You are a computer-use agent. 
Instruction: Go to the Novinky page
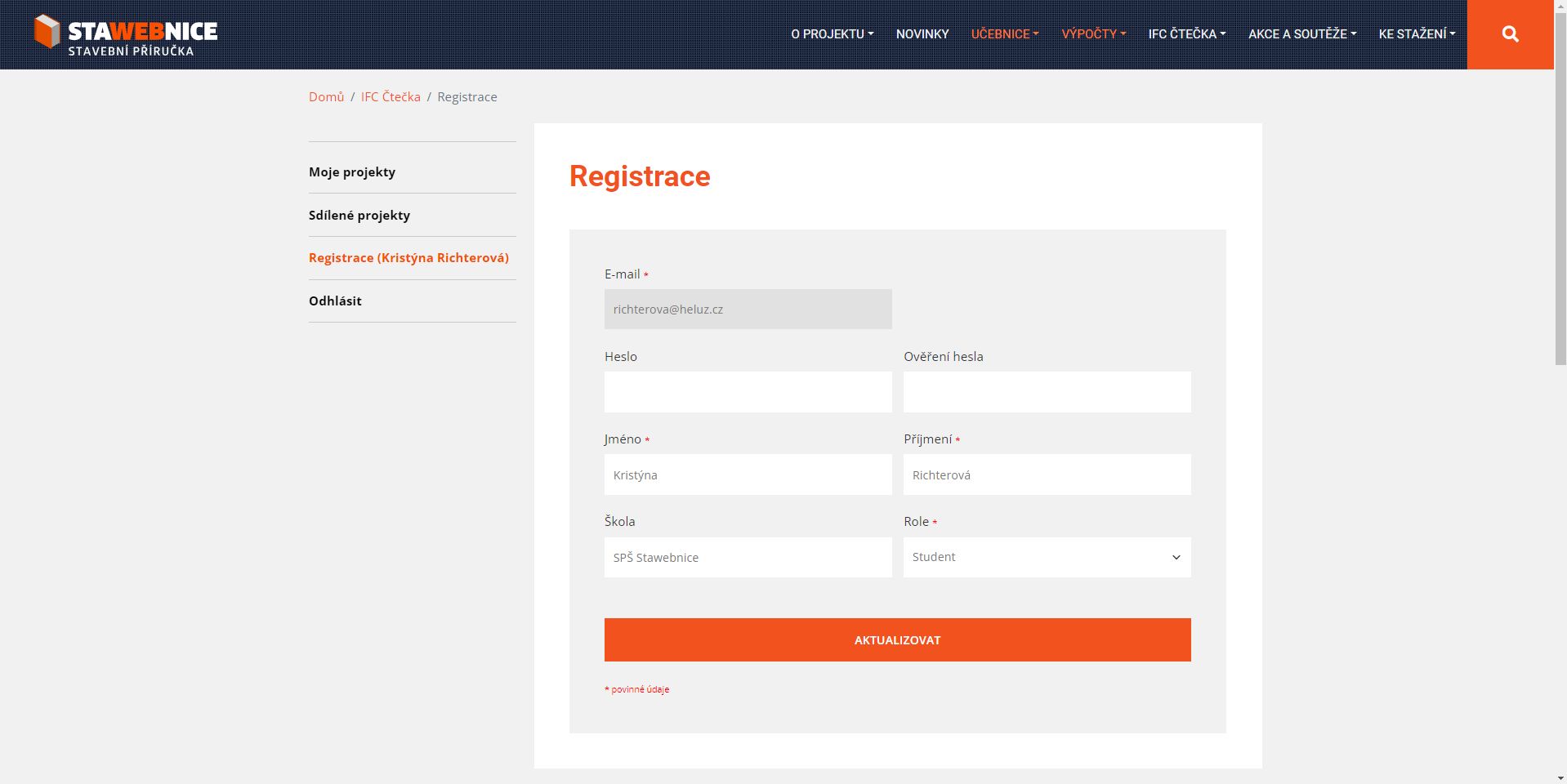(x=922, y=34)
